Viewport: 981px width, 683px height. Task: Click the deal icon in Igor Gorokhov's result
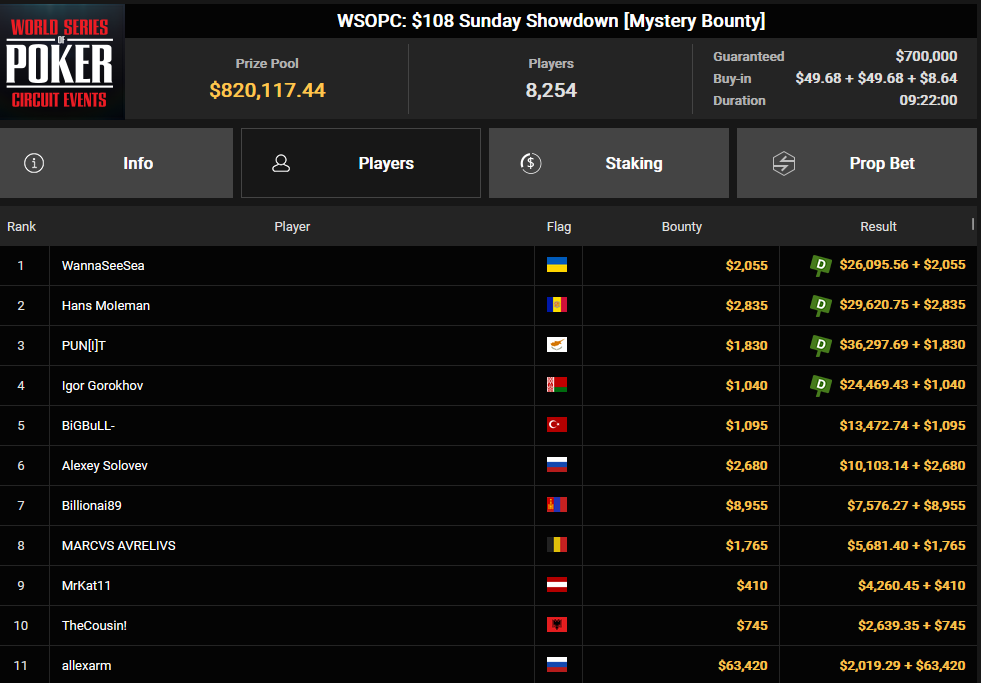pyautogui.click(x=820, y=385)
